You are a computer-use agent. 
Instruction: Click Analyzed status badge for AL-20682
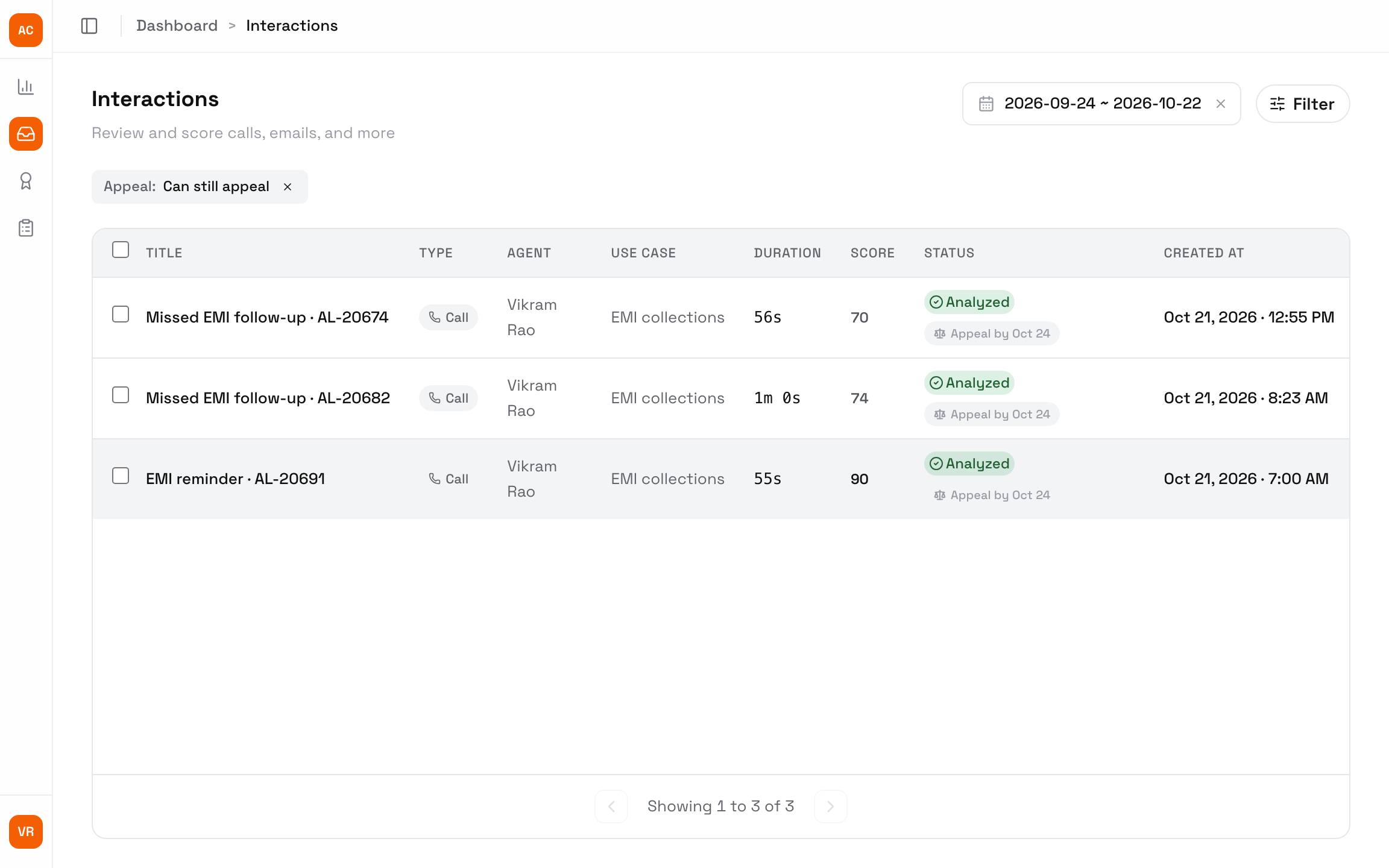click(969, 383)
